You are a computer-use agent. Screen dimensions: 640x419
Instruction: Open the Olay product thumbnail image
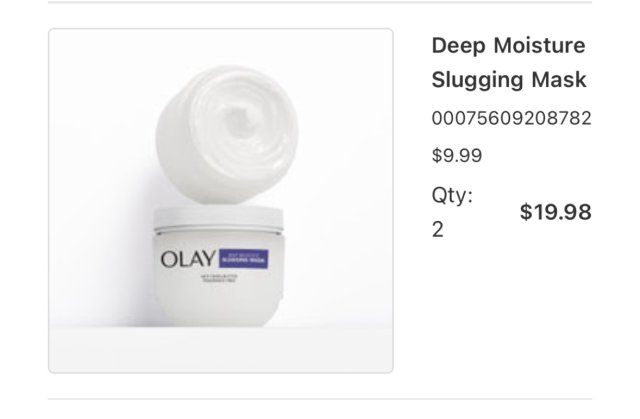coord(221,201)
